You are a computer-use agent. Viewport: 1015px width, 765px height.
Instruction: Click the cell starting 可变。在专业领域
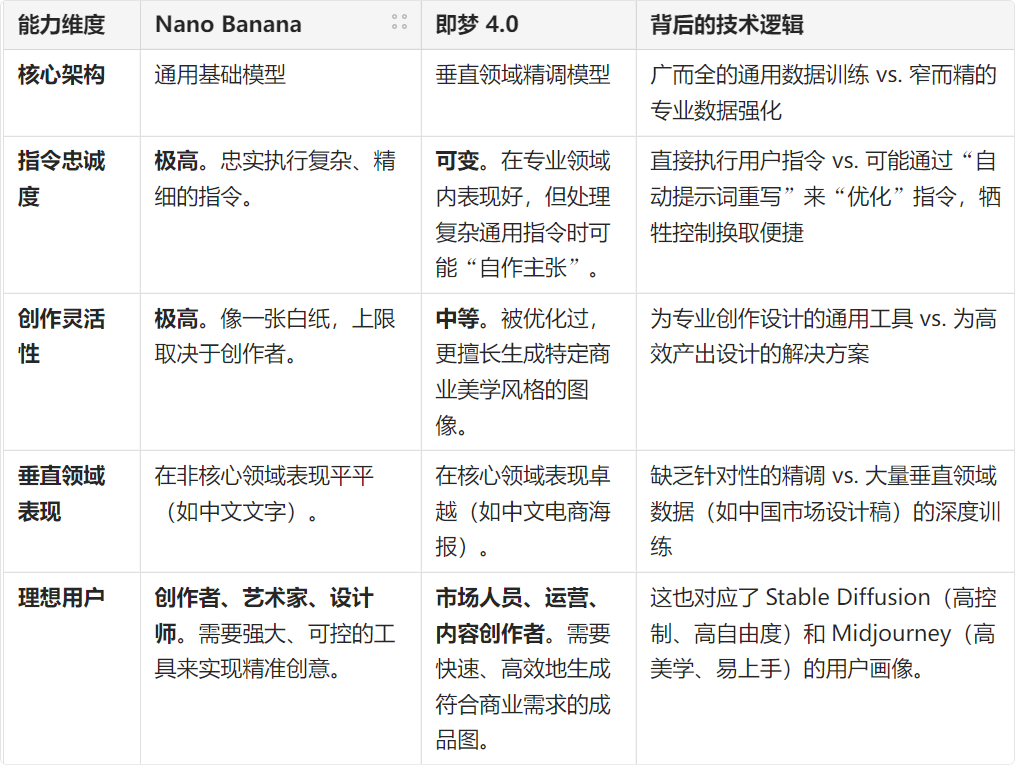point(529,214)
